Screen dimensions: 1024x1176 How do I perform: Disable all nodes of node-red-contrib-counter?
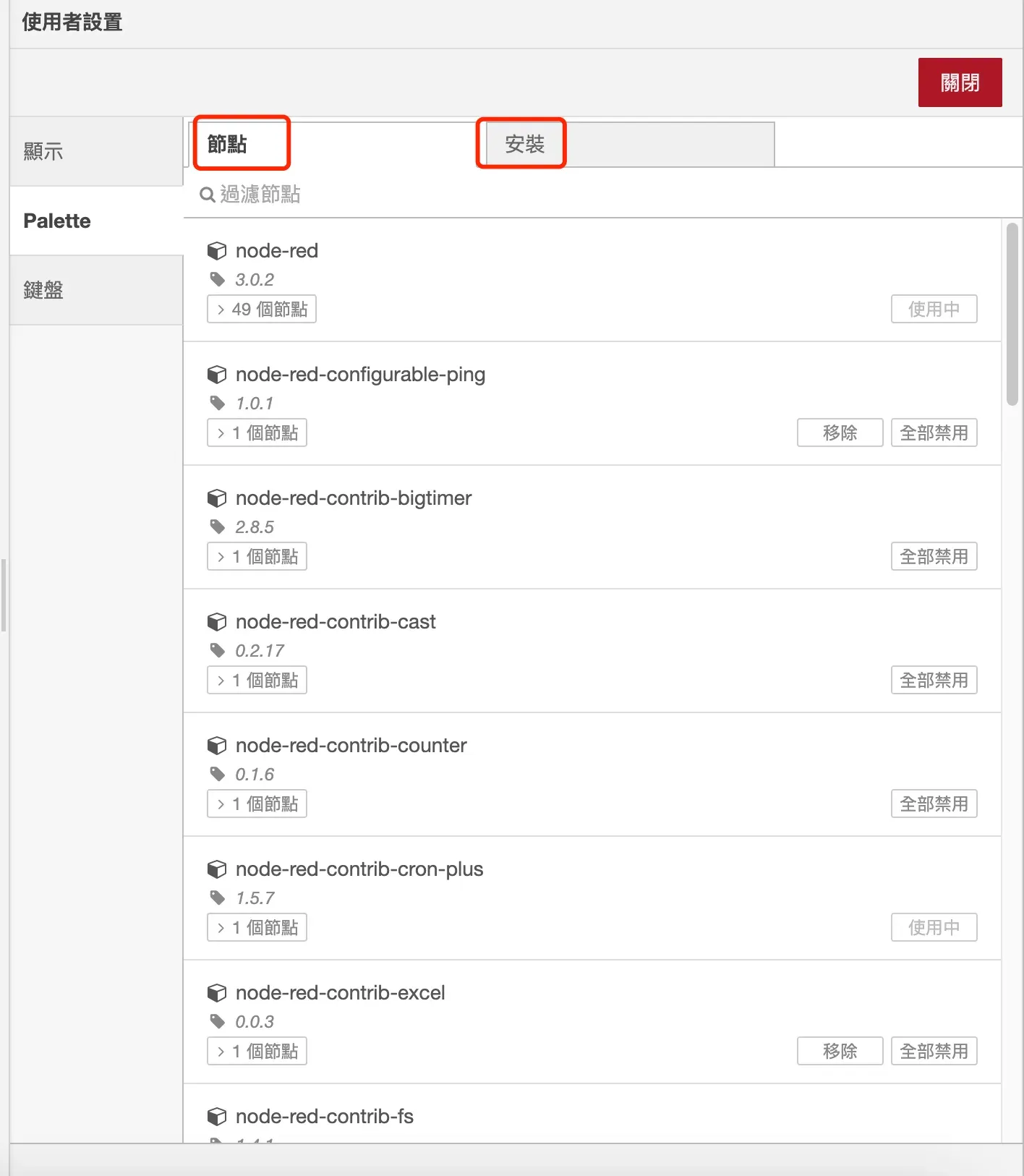tap(934, 804)
